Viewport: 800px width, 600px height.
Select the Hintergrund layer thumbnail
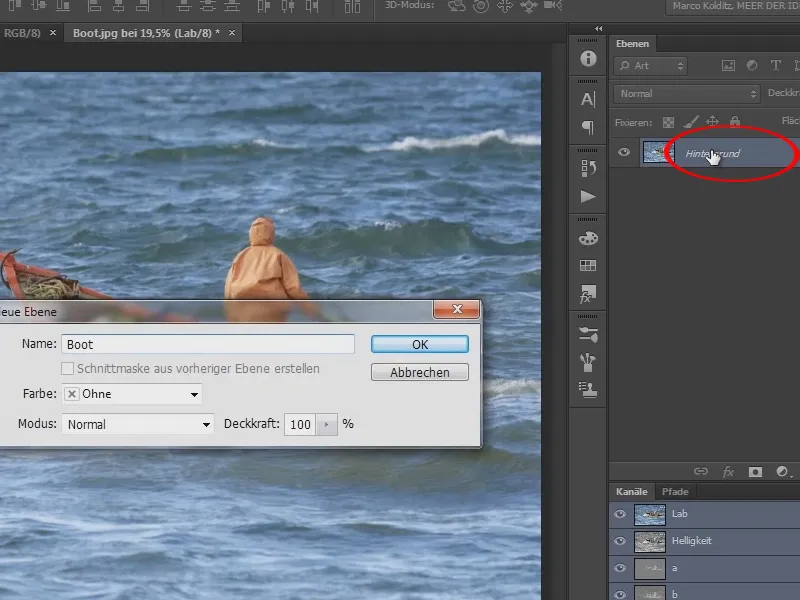point(657,152)
